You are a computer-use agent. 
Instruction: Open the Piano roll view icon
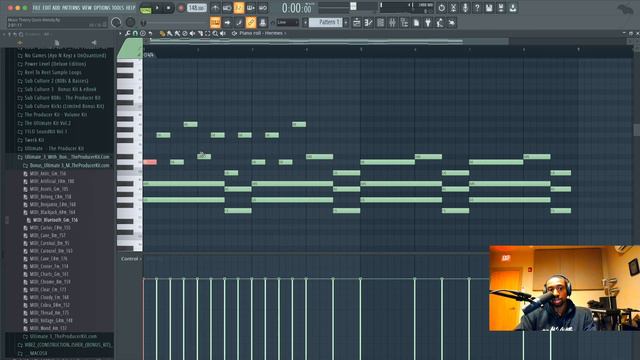[x=368, y=23]
